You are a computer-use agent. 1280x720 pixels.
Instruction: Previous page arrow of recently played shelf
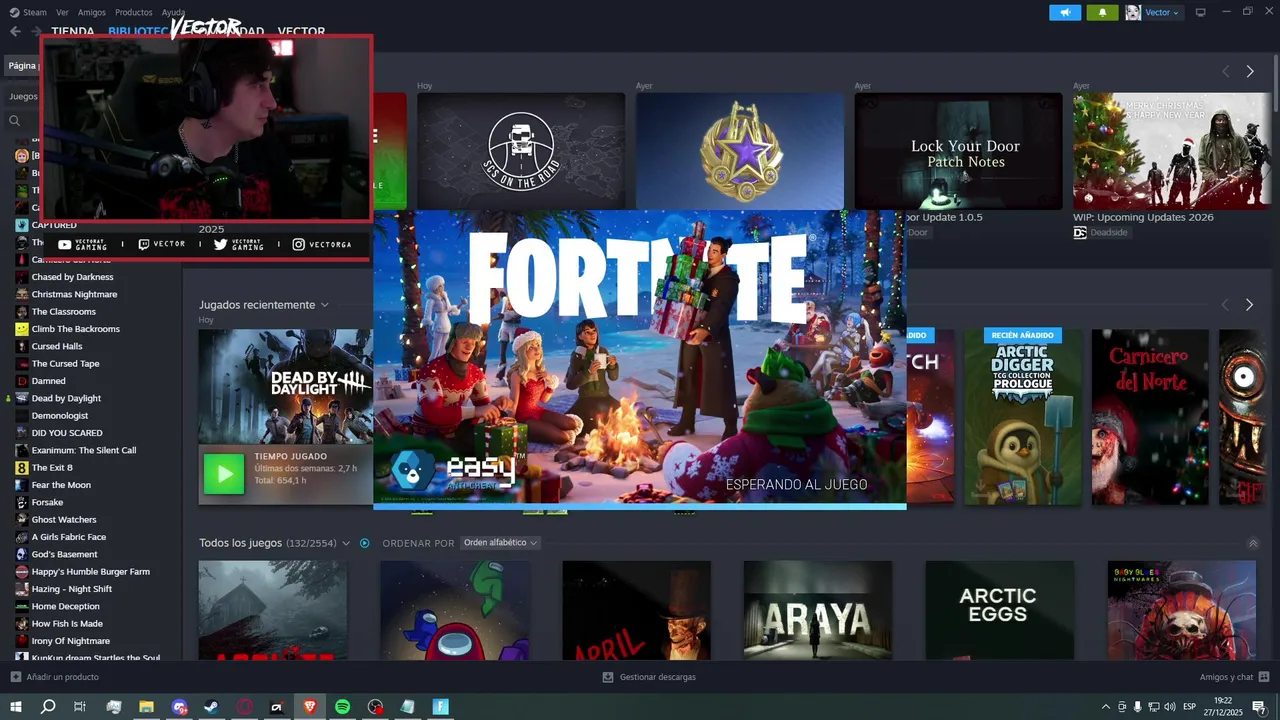point(1226,305)
